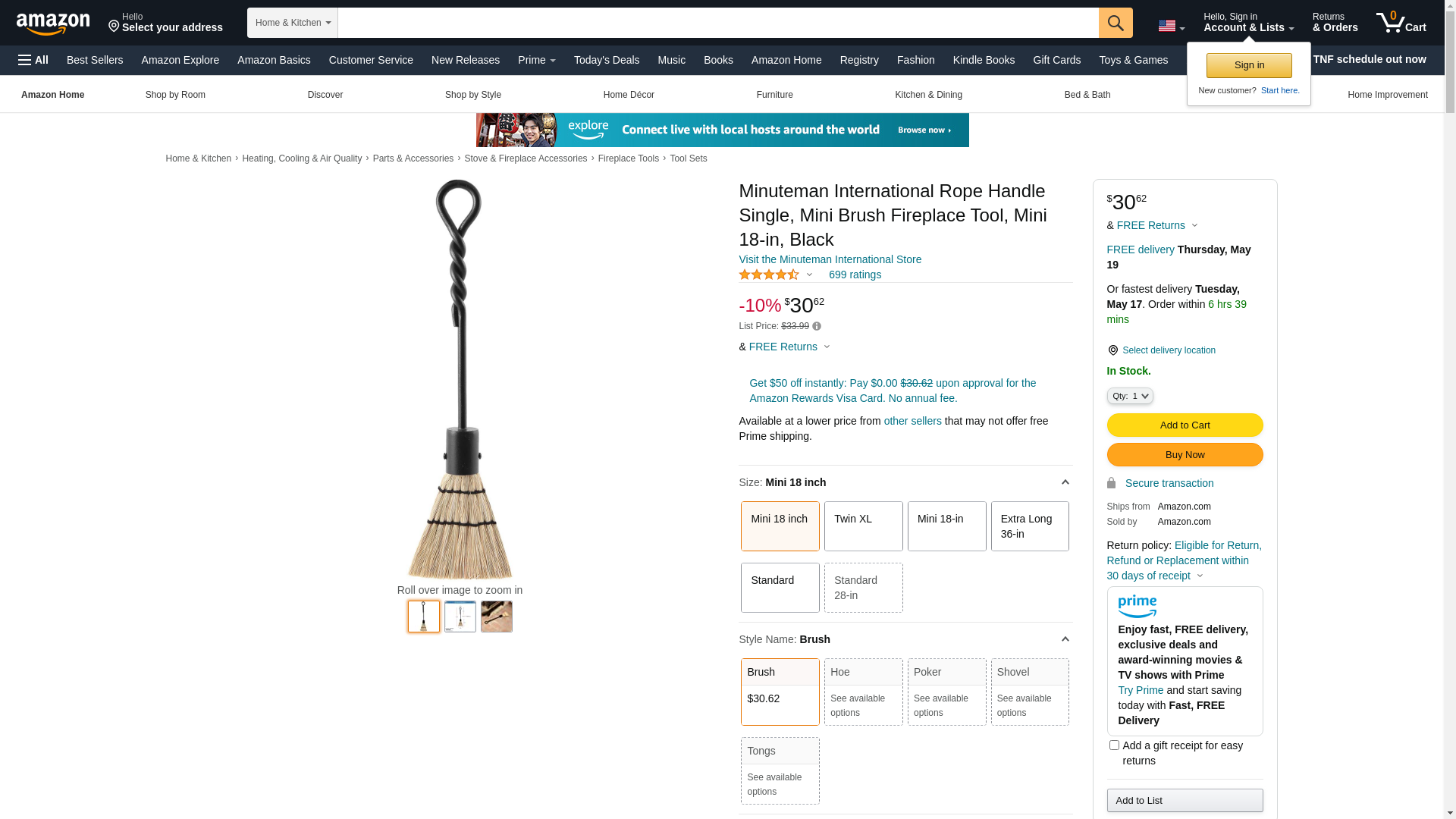The image size is (1456, 819).
Task: Select the Extra Long 36-in size
Action: click(x=1030, y=526)
